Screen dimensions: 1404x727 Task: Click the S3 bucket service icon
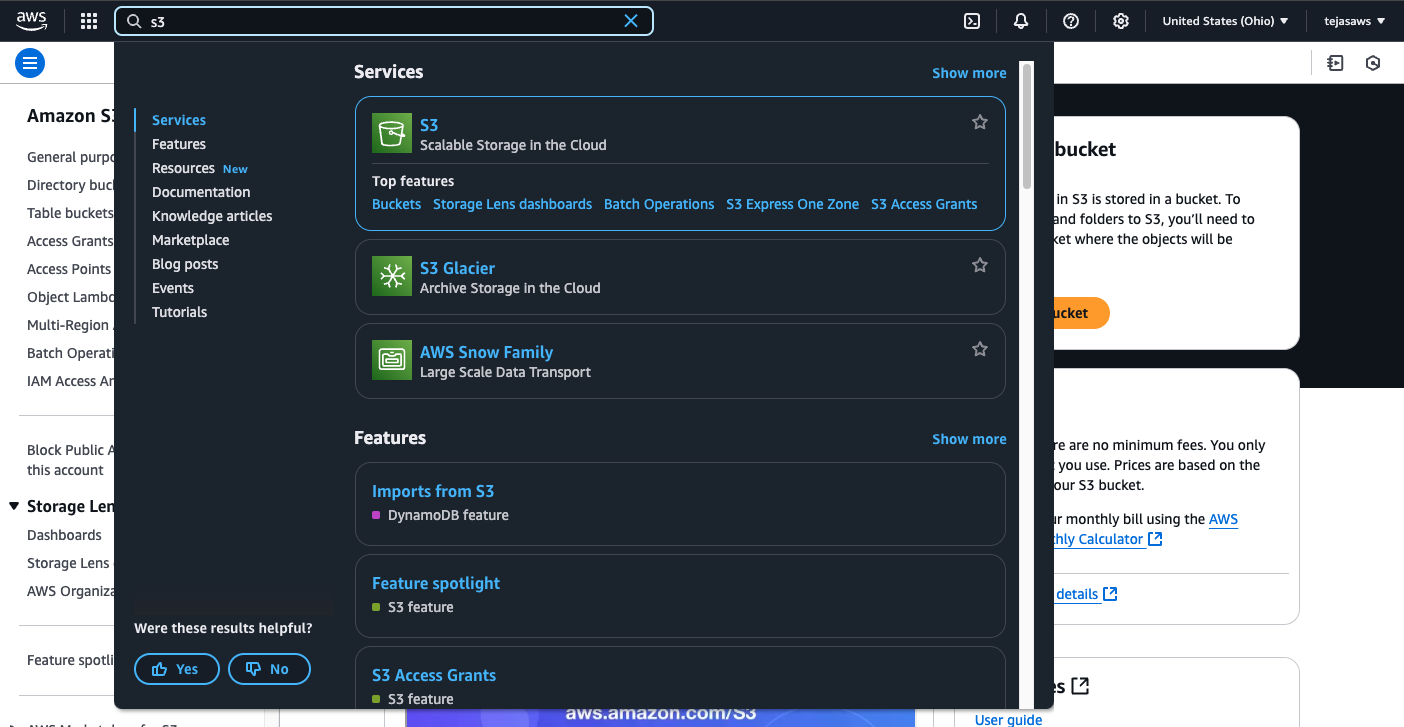pos(392,133)
